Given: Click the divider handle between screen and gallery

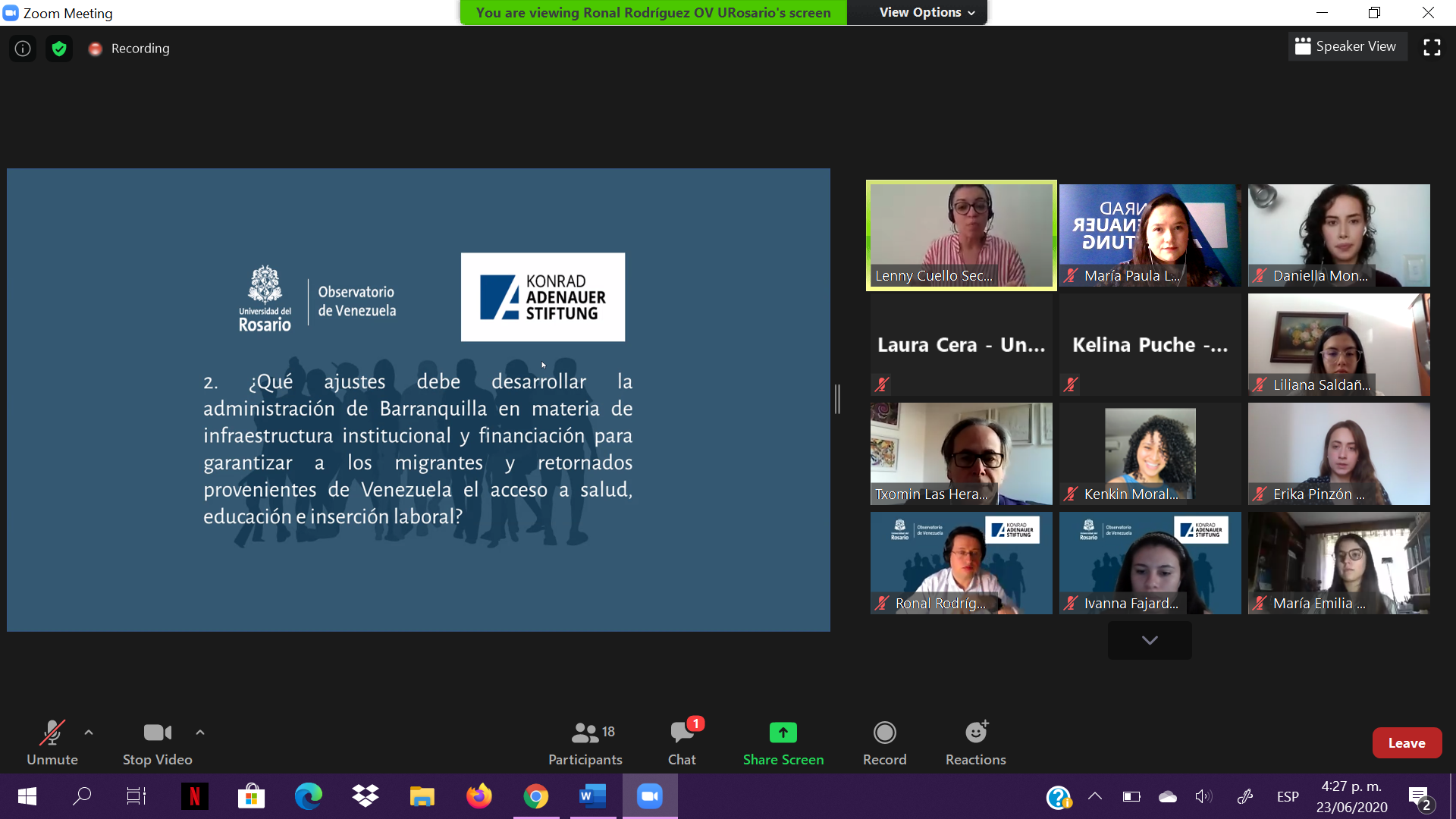Looking at the screenshot, I should pyautogui.click(x=837, y=399).
